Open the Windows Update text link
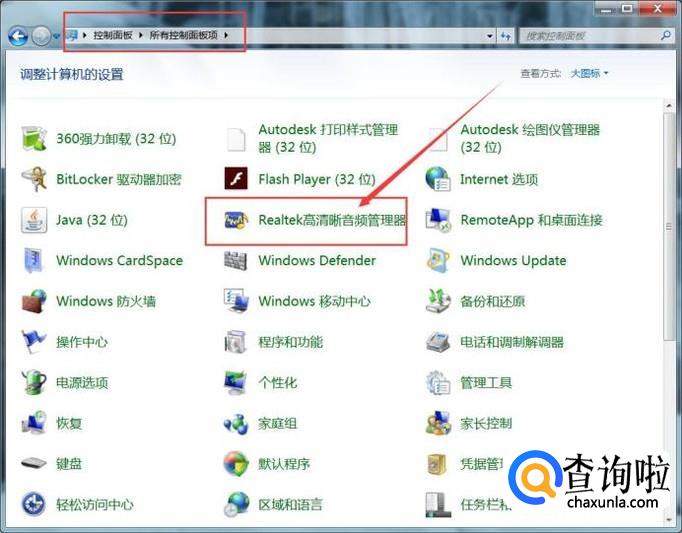Image resolution: width=682 pixels, height=533 pixels. click(513, 260)
